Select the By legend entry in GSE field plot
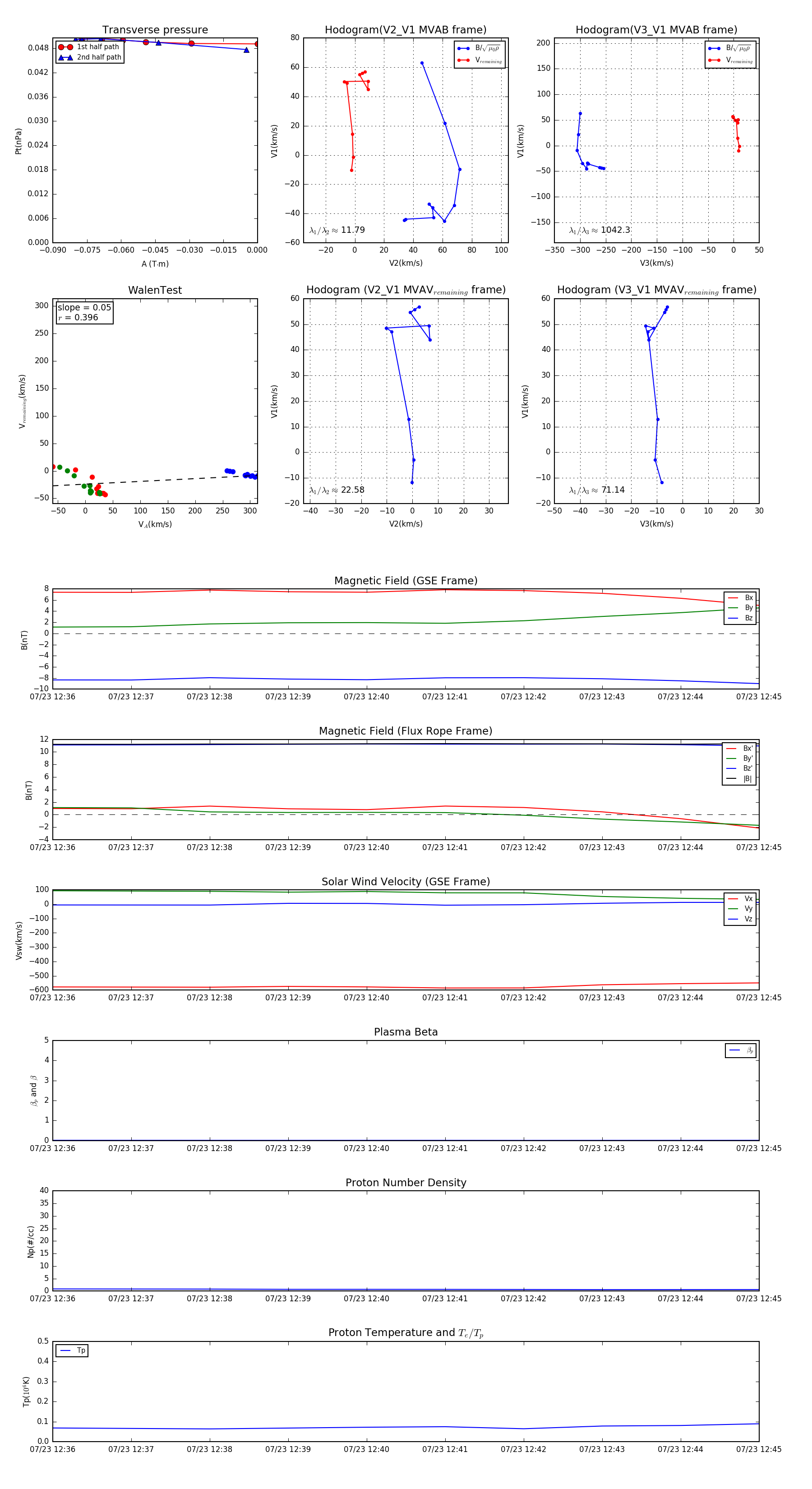This screenshot has height=1489, width=812. (x=740, y=608)
